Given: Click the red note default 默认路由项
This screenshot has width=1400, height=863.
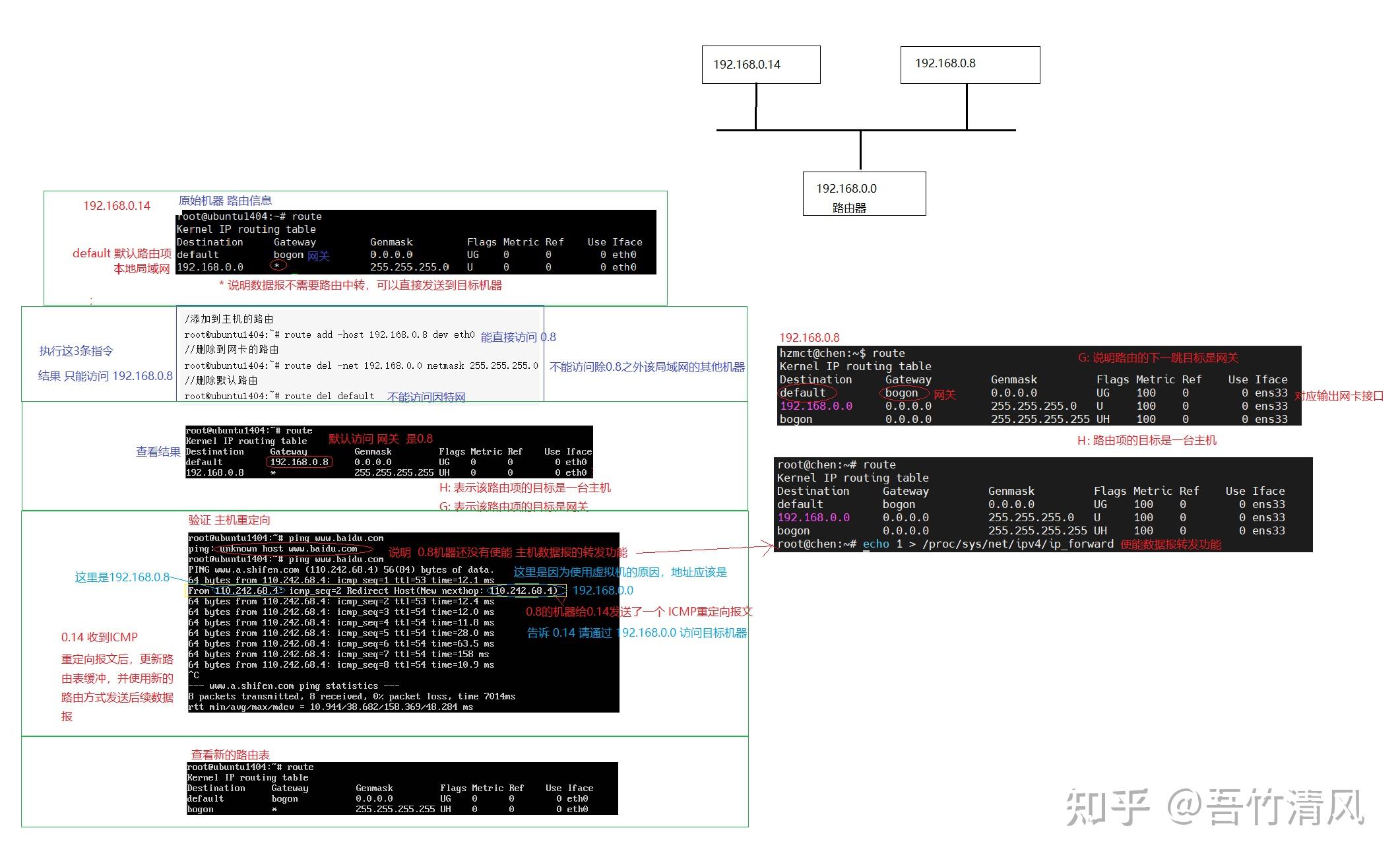Looking at the screenshot, I should (122, 253).
